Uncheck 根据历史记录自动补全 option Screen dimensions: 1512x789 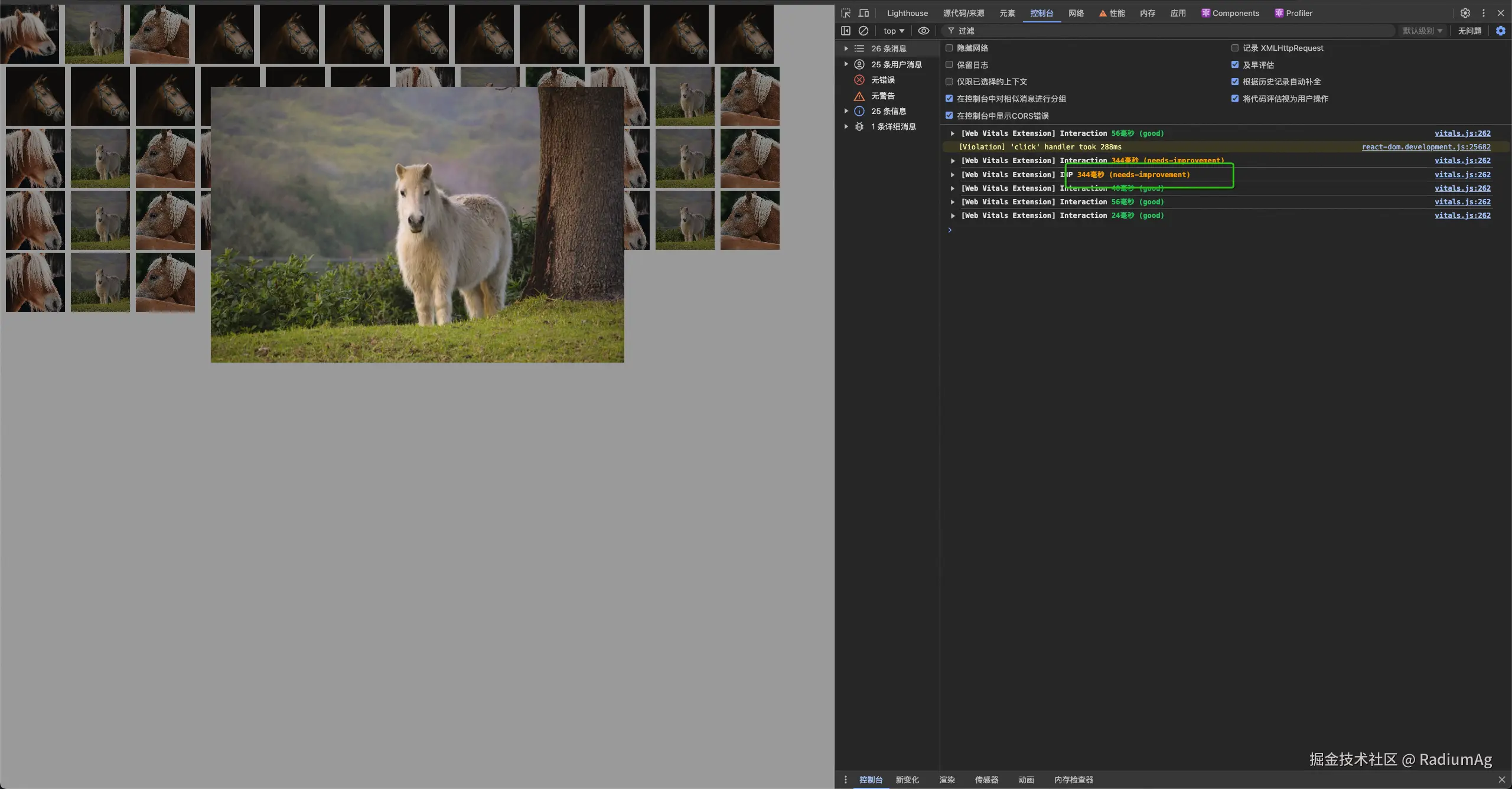pos(1235,81)
